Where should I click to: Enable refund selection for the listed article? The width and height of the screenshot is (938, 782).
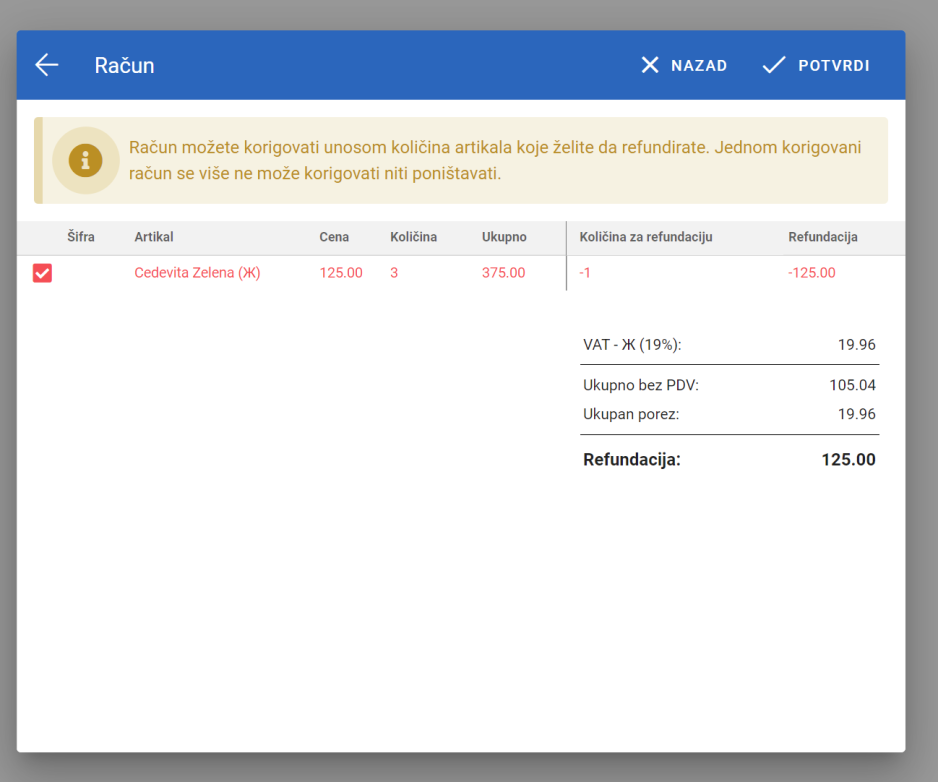42,272
